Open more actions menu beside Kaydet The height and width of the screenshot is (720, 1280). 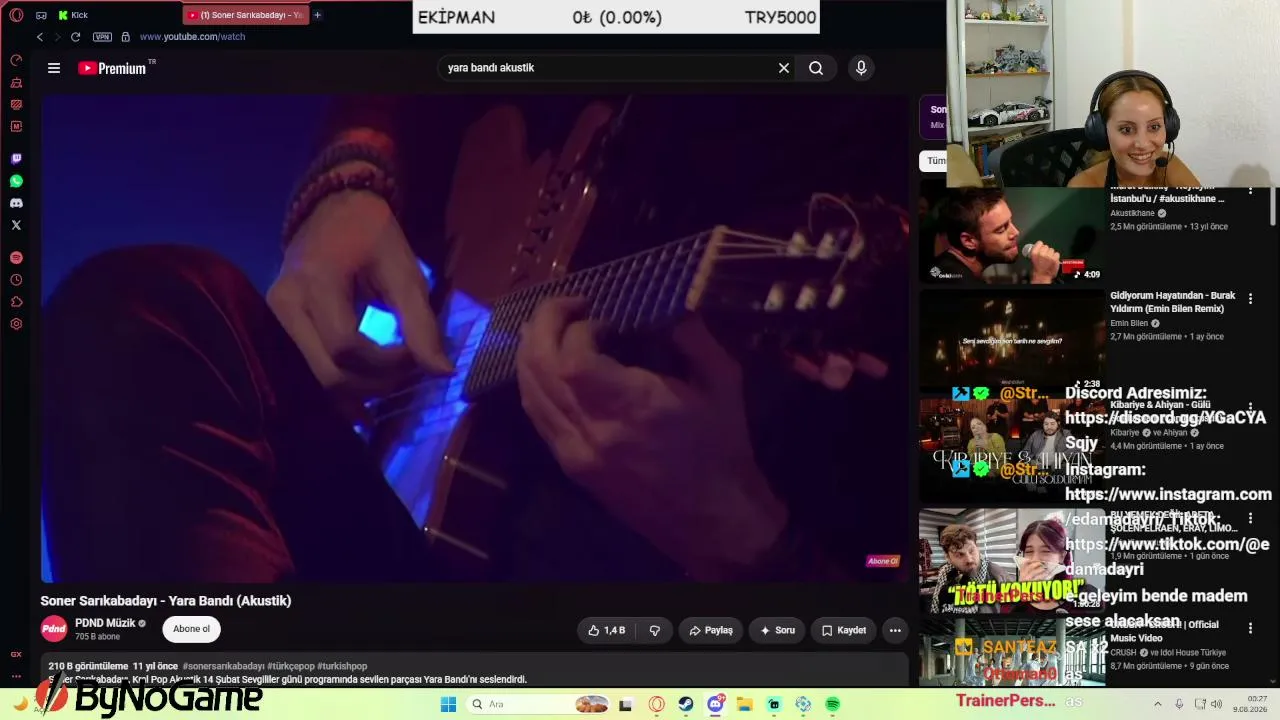(895, 630)
